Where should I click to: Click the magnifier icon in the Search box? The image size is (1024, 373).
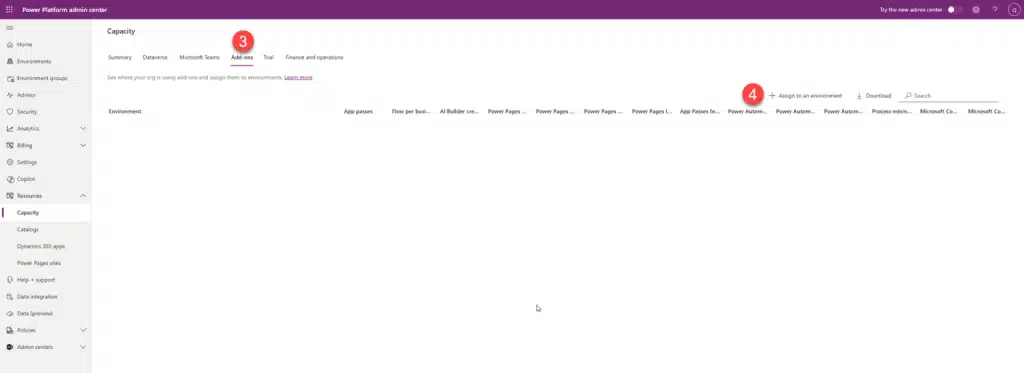point(908,95)
